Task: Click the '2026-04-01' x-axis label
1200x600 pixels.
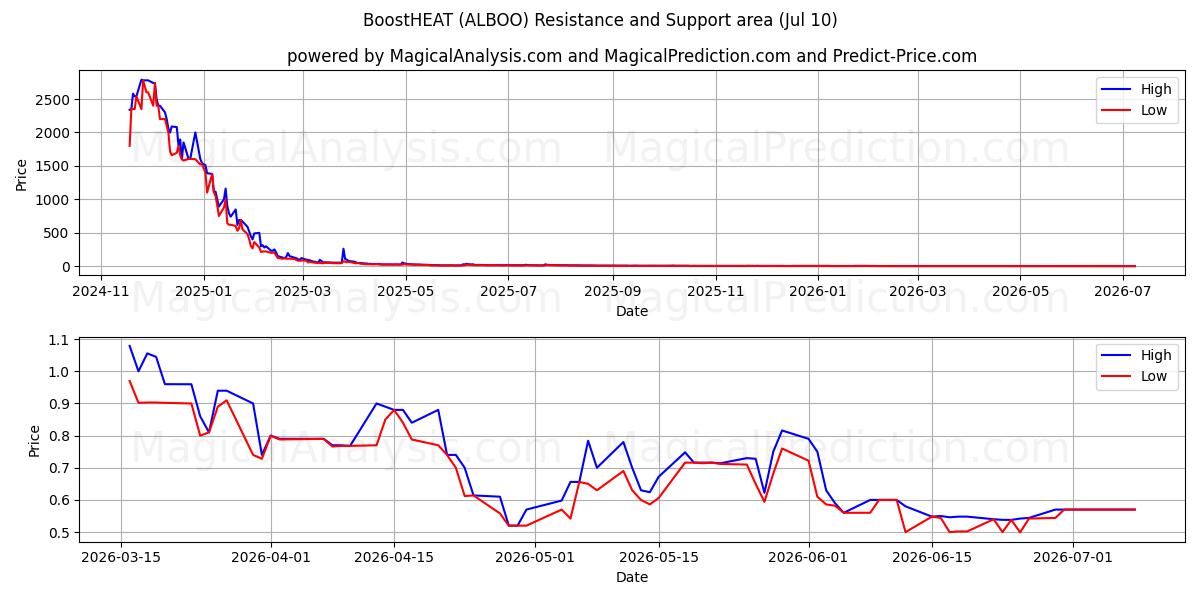Action: coord(270,557)
